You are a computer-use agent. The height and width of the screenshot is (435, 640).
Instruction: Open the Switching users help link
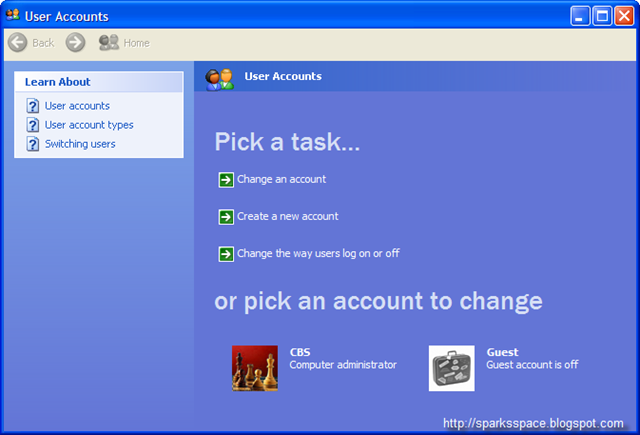coord(80,144)
